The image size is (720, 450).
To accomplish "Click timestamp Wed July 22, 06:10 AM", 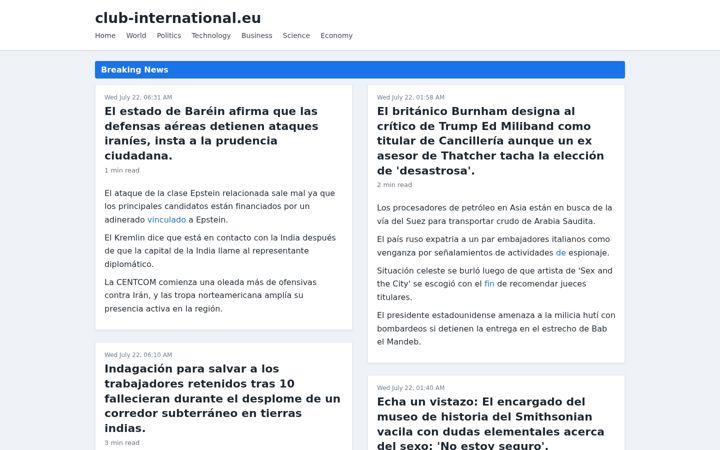I will pyautogui.click(x=138, y=355).
